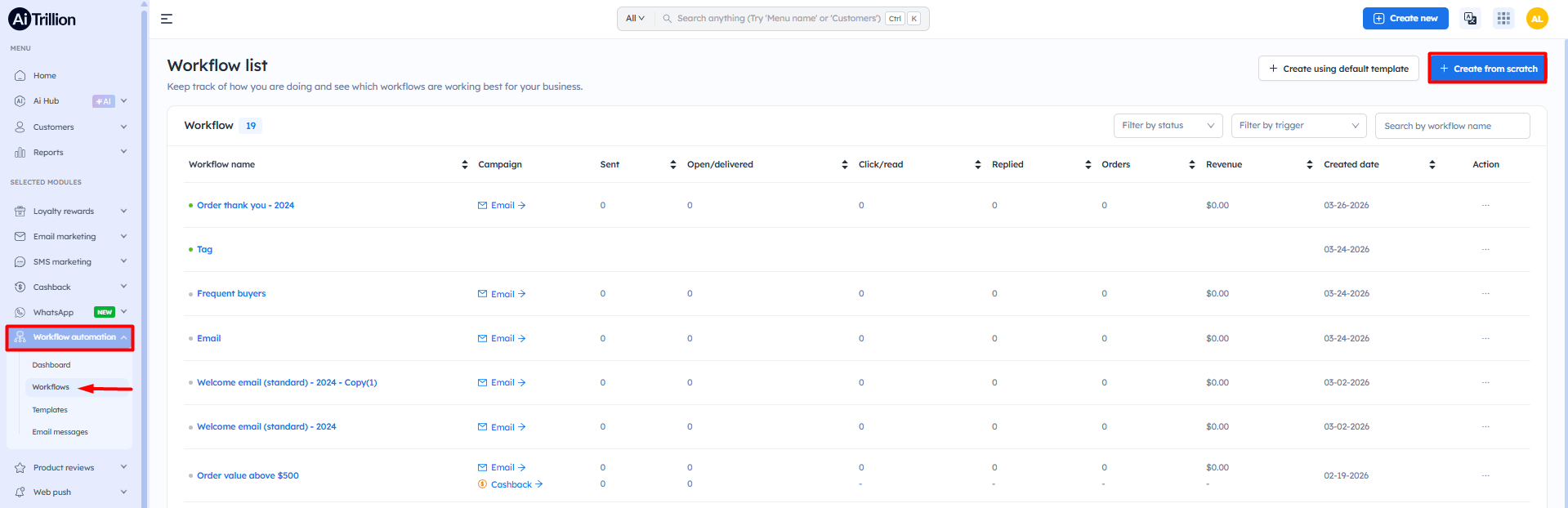Click the hamburger menu collapse icon
1568x508 pixels.
[167, 19]
